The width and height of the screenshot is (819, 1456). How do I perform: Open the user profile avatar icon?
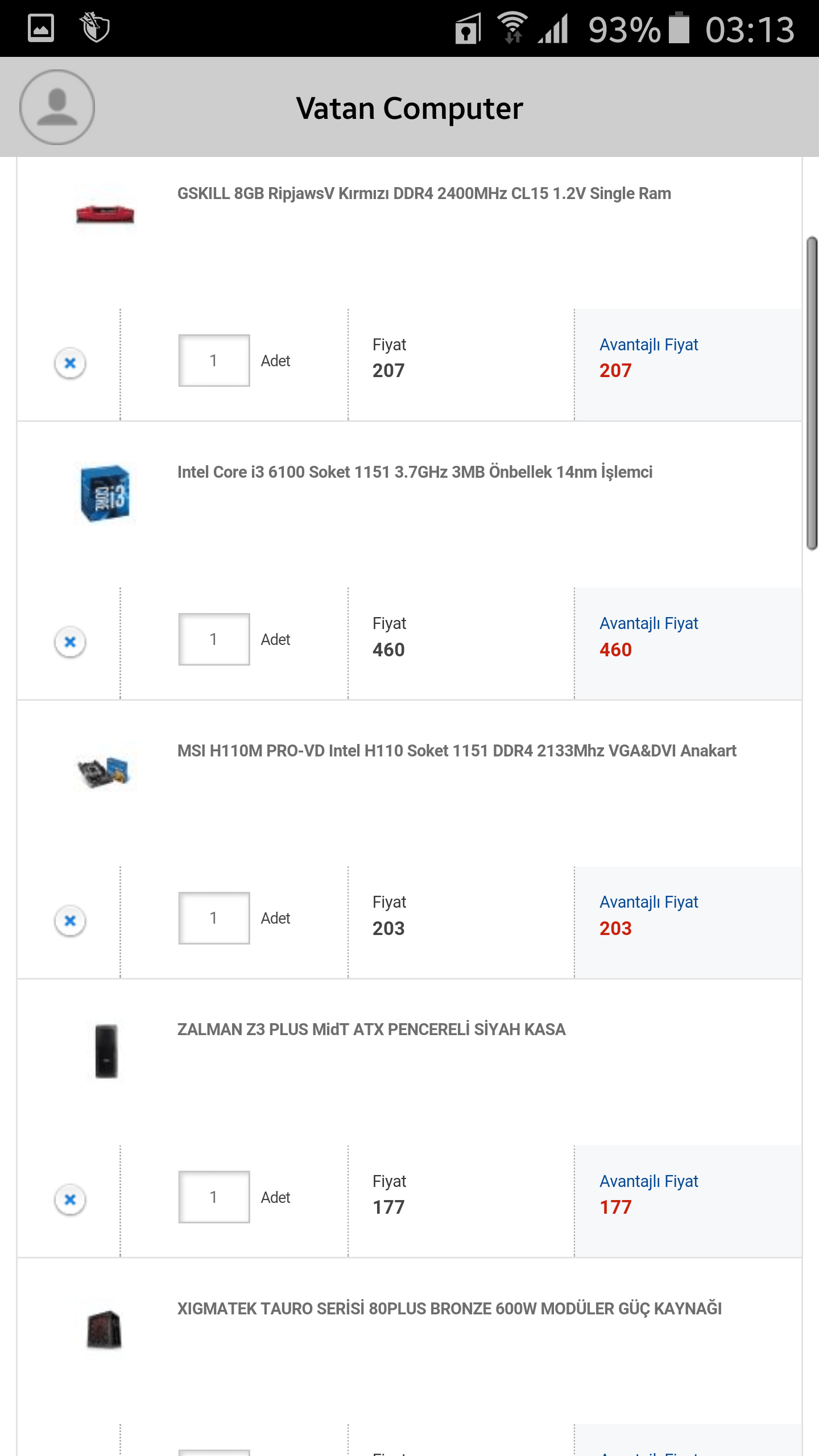click(57, 107)
